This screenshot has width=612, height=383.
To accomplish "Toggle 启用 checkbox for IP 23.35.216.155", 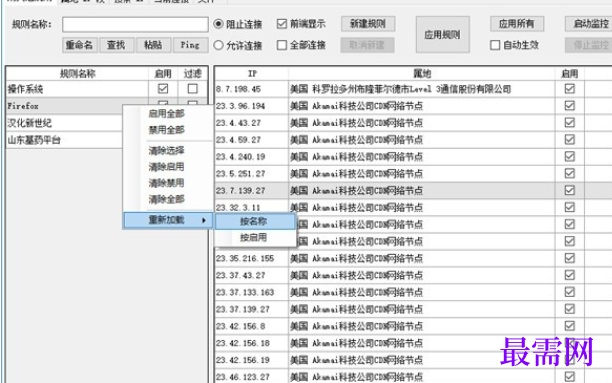I will [x=569, y=258].
